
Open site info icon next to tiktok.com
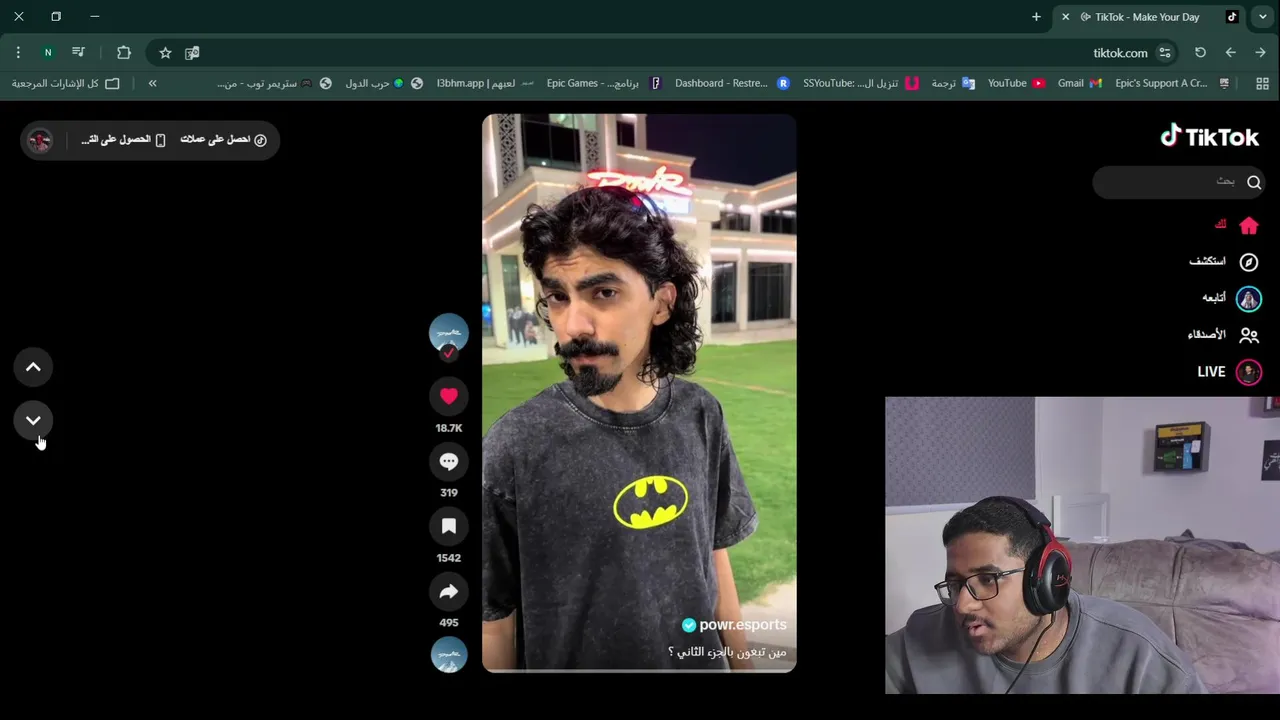click(1165, 53)
